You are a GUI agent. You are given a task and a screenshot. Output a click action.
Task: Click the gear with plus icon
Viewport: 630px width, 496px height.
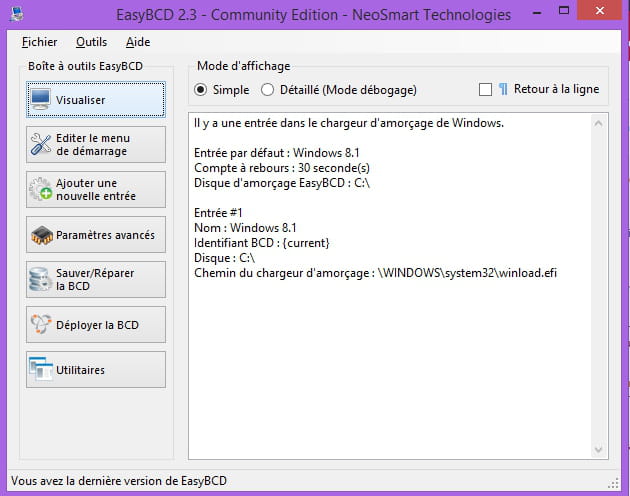coord(41,189)
